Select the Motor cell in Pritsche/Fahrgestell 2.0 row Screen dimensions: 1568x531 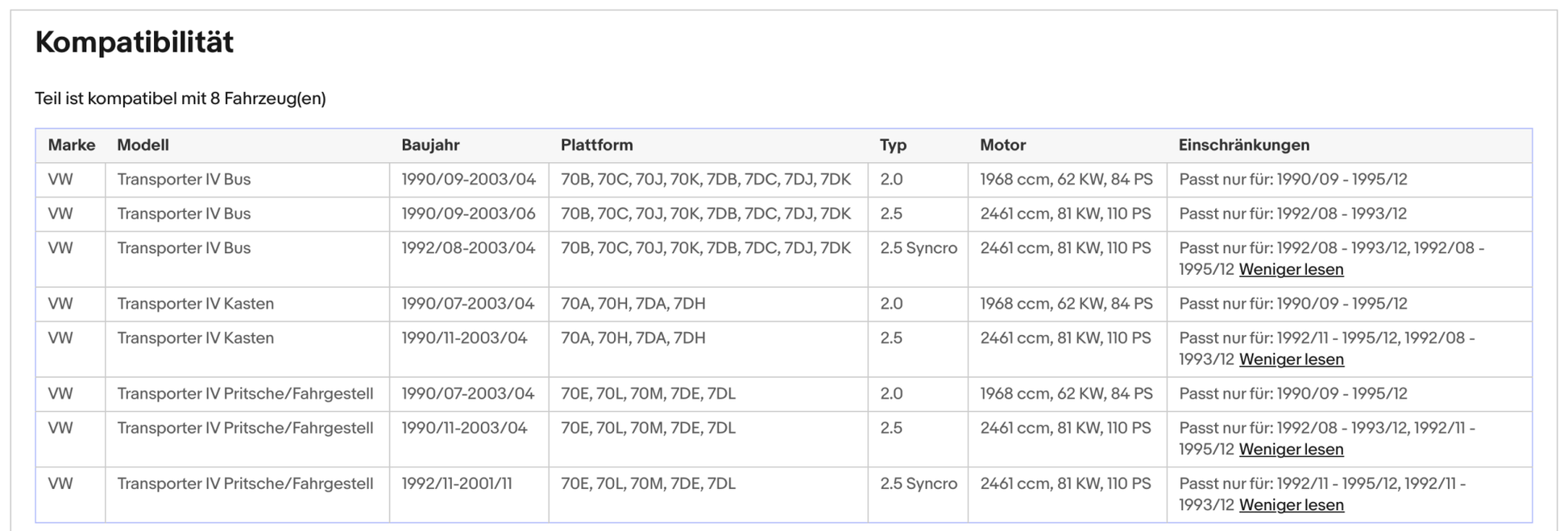click(1066, 394)
